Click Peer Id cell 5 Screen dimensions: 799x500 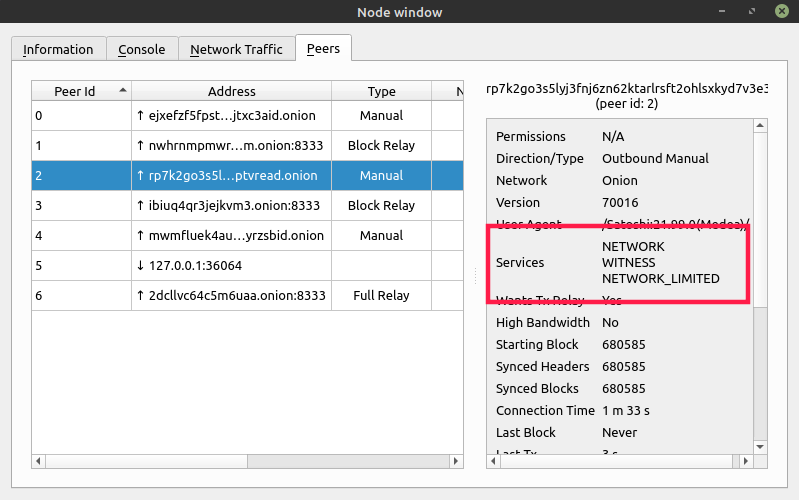click(x=81, y=266)
